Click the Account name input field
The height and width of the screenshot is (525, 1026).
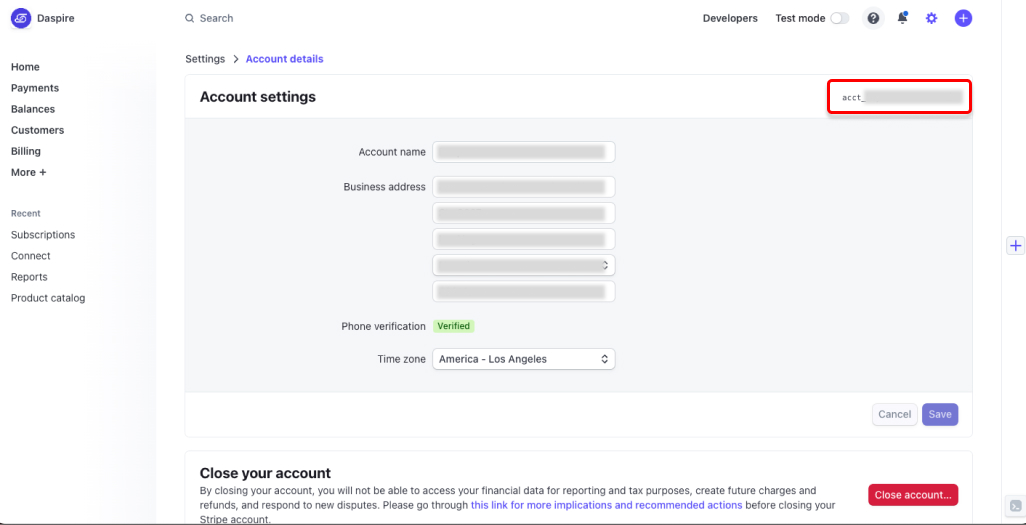point(523,152)
